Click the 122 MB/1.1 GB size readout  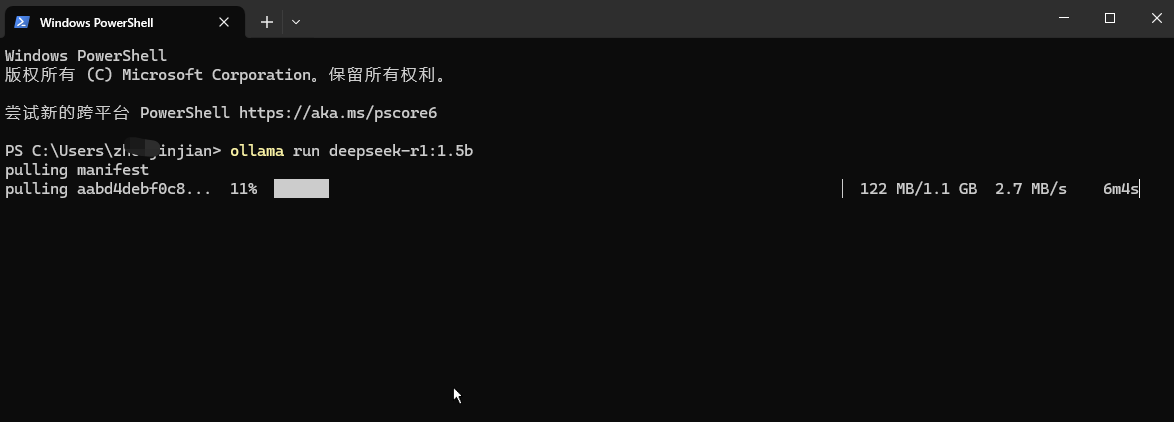pyautogui.click(x=918, y=189)
